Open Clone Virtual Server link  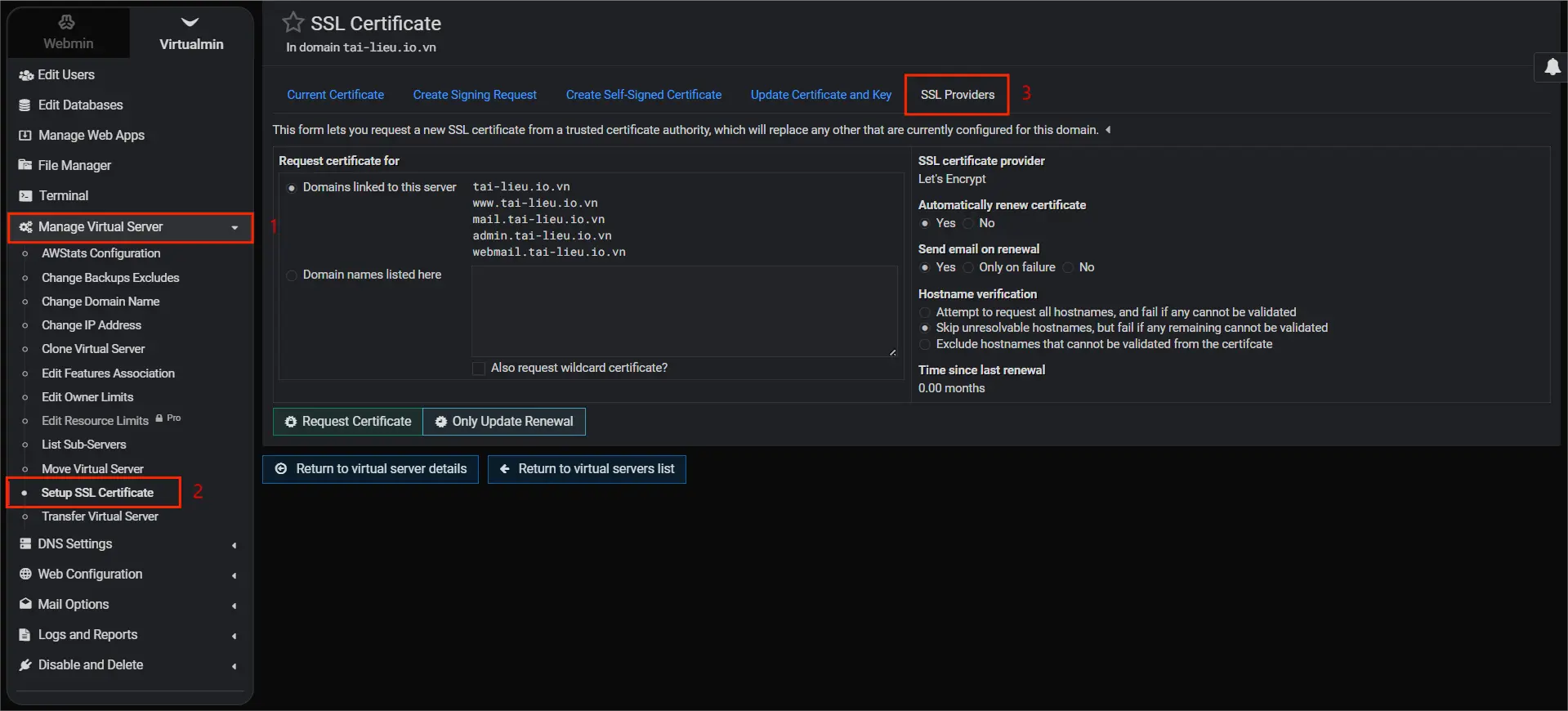pyautogui.click(x=93, y=349)
